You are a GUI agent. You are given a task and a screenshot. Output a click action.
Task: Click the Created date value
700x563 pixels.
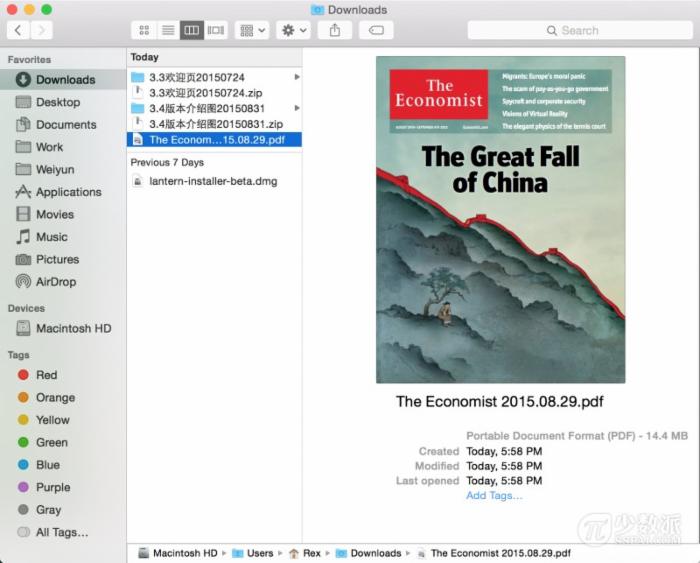504,451
